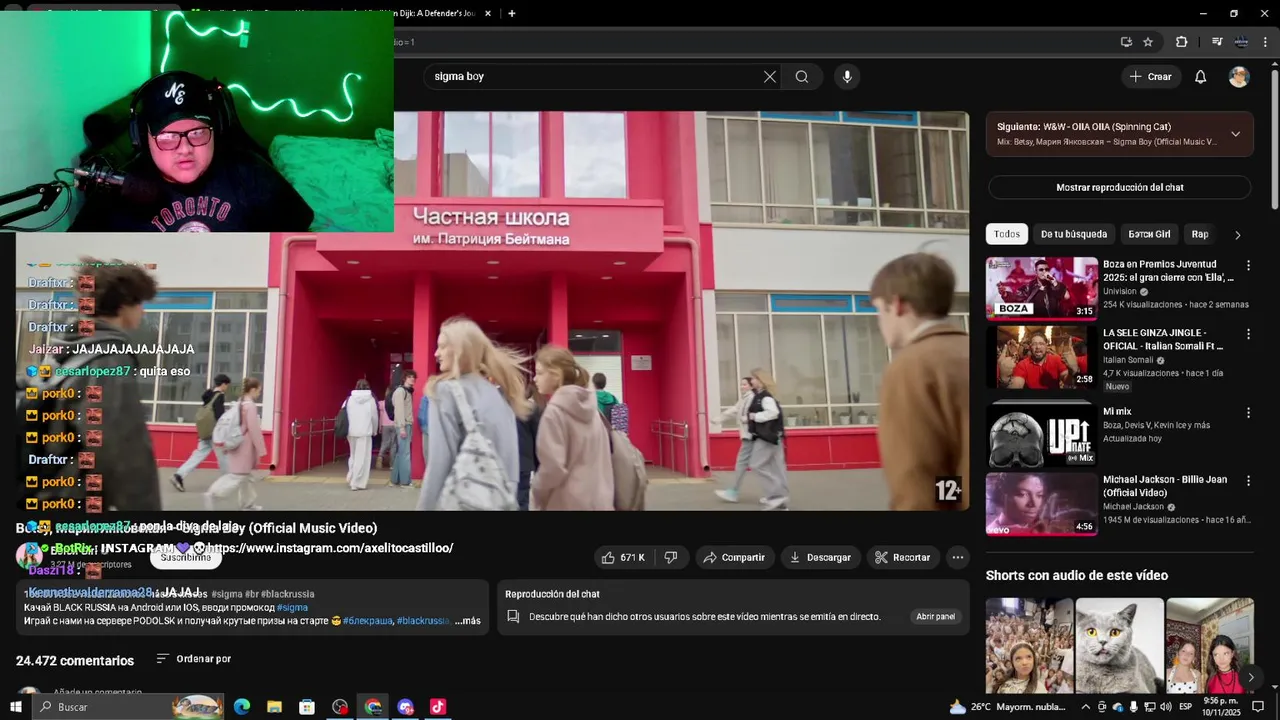Open the Ordenar por comments sorter
The width and height of the screenshot is (1280, 720).
click(x=193, y=659)
